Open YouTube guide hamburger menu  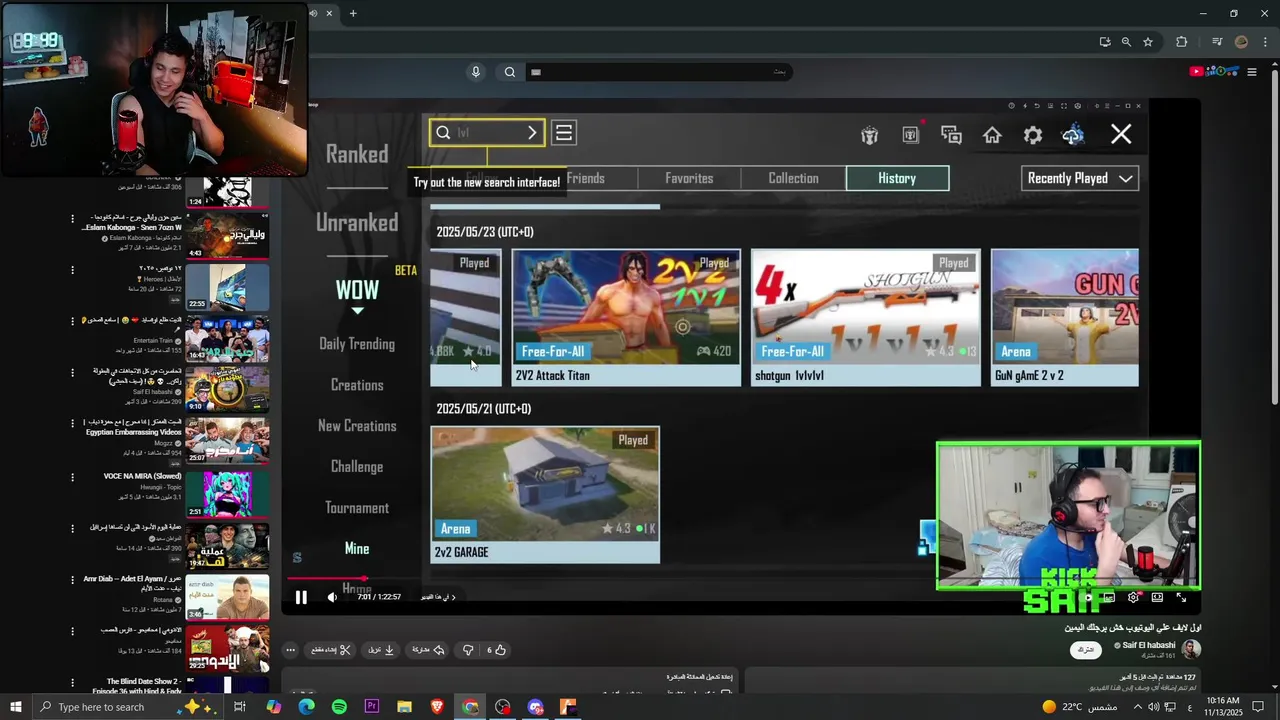(1252, 72)
